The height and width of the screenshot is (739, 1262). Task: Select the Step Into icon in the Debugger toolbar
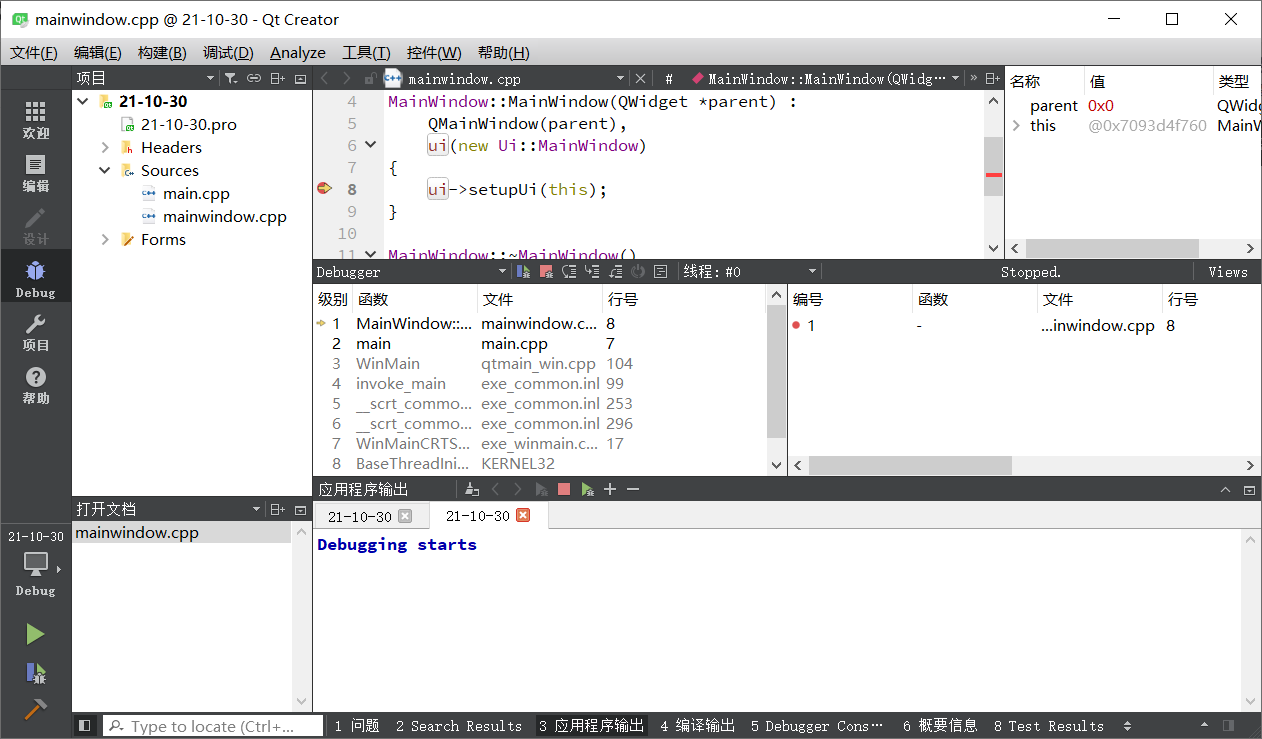[x=593, y=271]
